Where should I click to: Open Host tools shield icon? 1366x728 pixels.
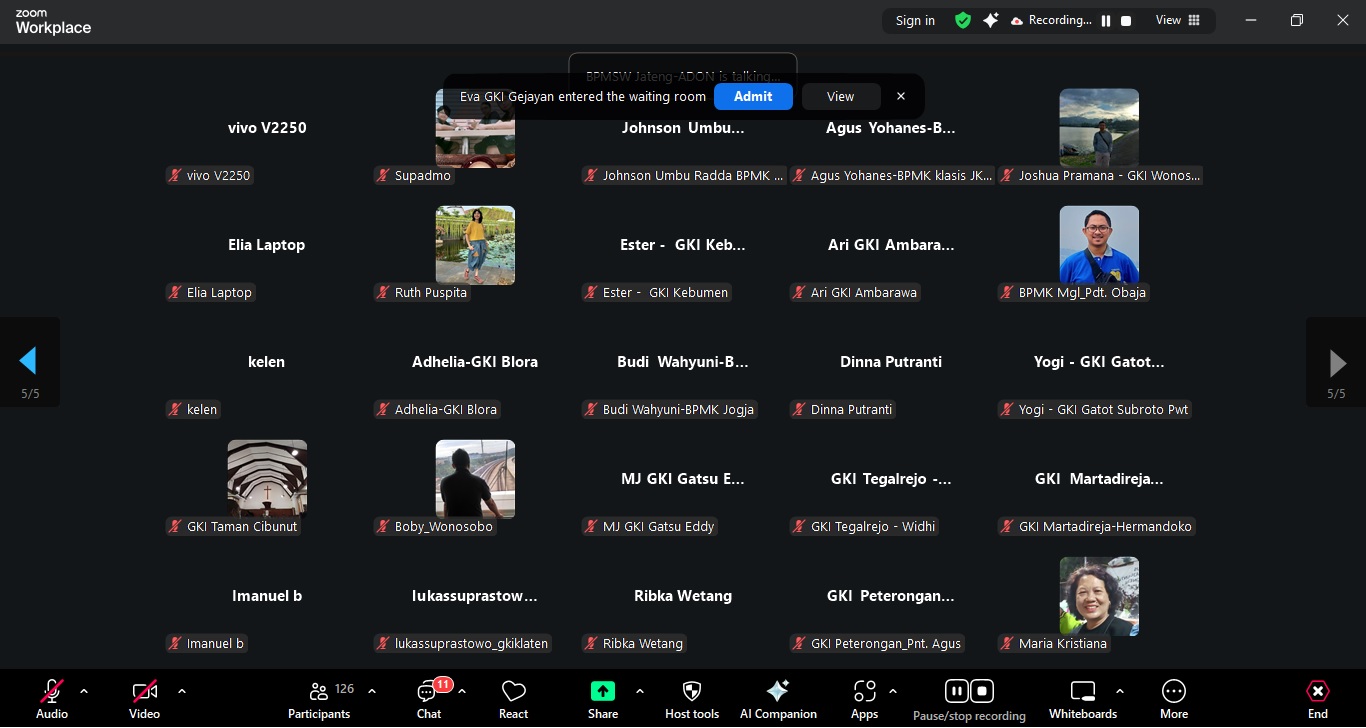pos(691,691)
